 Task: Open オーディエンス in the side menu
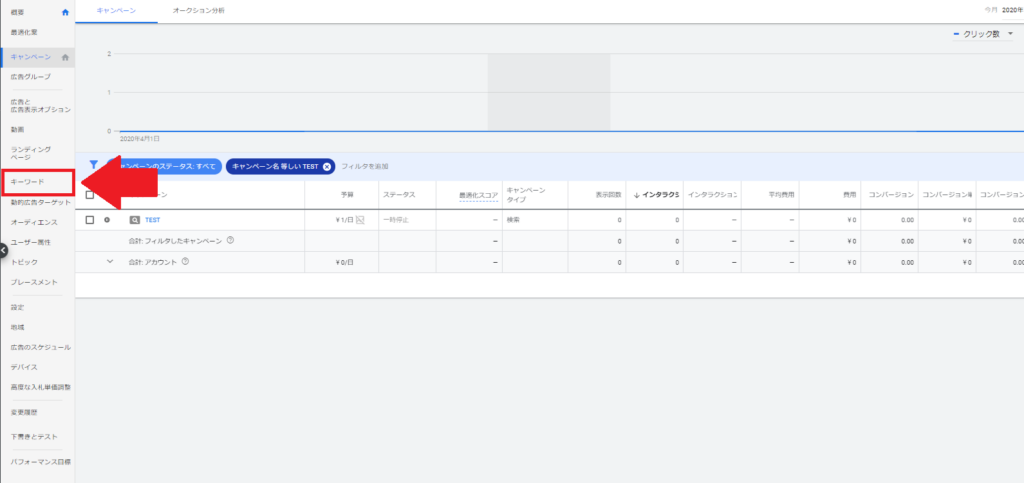[34, 223]
